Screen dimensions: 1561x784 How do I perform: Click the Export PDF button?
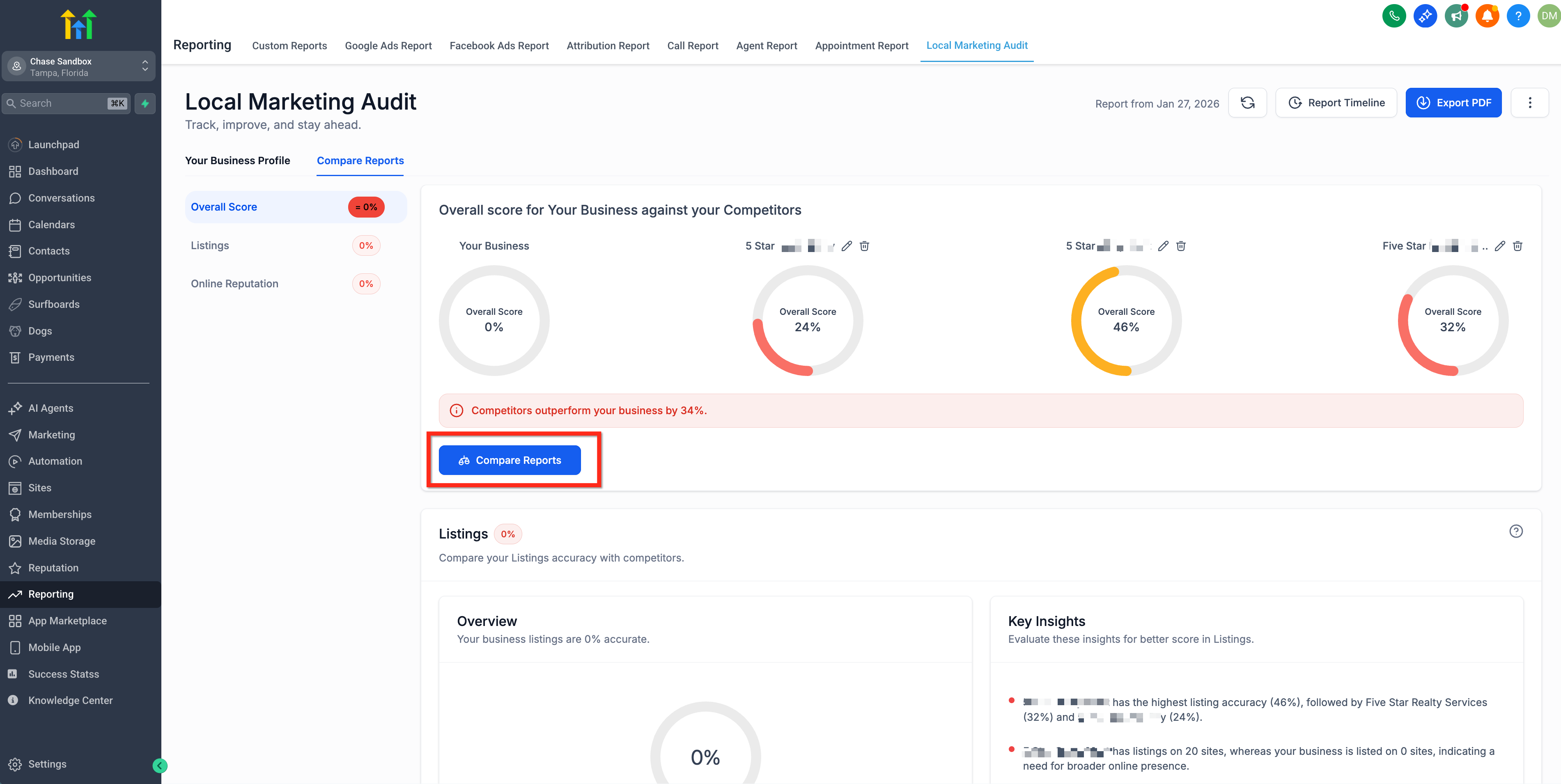1453,102
